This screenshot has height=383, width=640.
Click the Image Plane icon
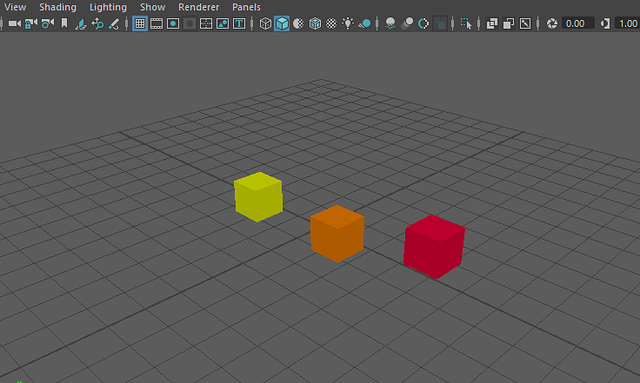[x=80, y=24]
